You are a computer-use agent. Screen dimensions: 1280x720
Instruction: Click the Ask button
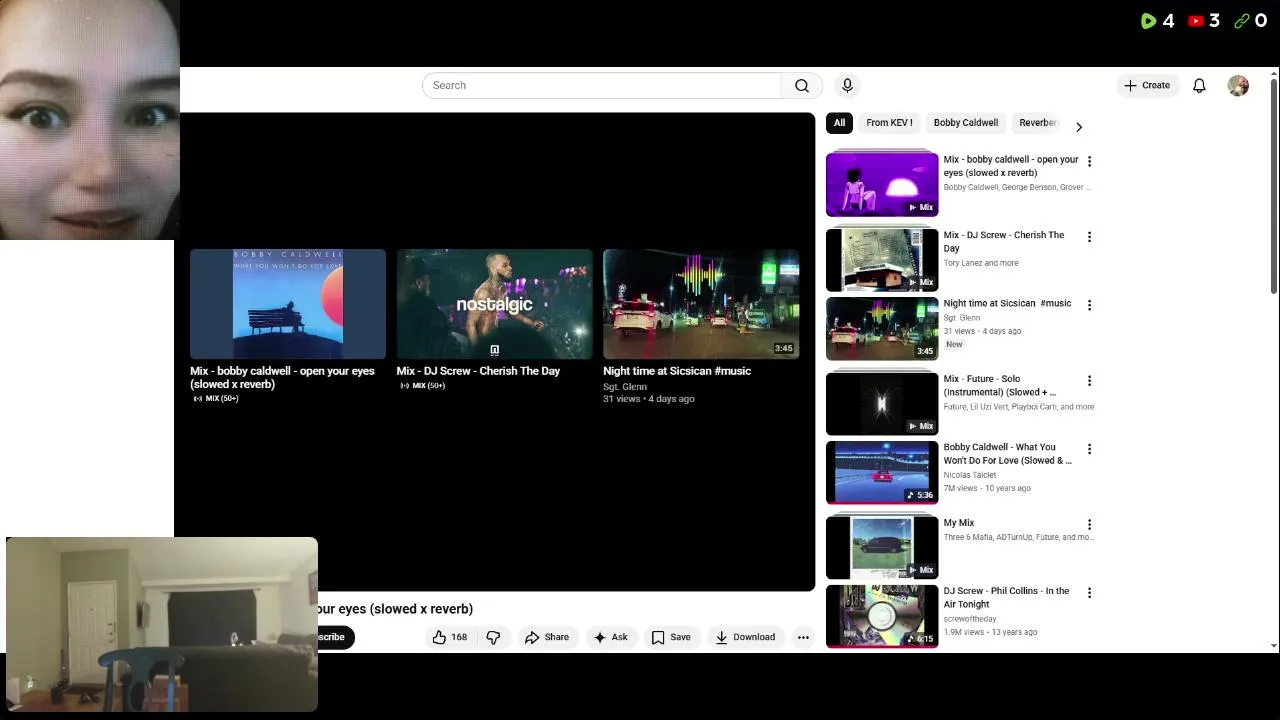(610, 637)
